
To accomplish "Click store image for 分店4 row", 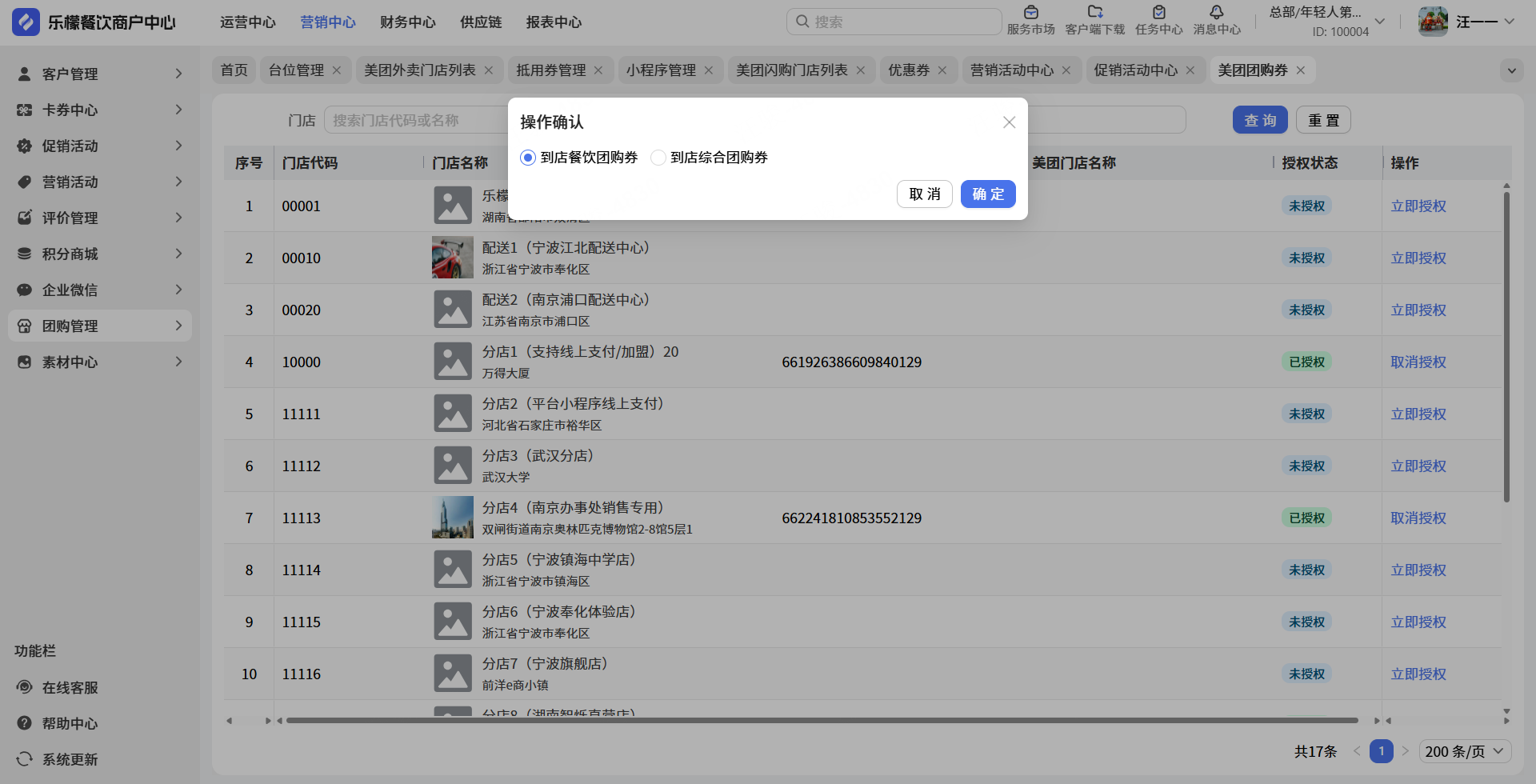I will tap(453, 518).
